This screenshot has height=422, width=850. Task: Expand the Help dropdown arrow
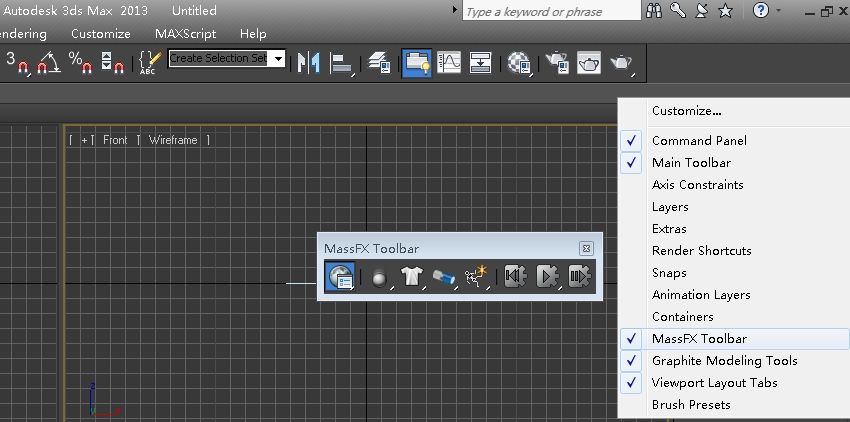779,10
